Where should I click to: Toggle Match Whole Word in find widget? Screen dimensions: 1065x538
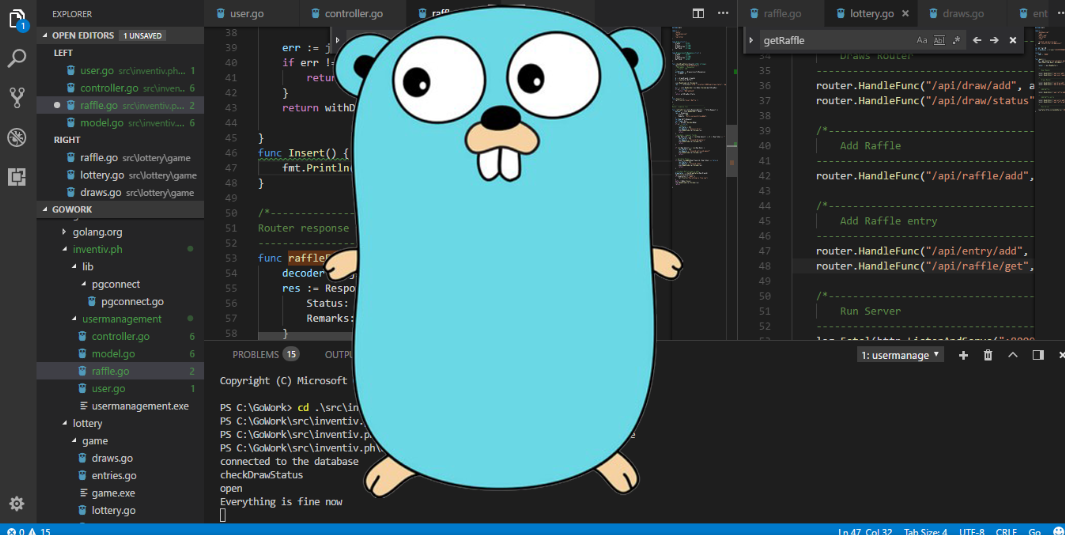point(939,40)
